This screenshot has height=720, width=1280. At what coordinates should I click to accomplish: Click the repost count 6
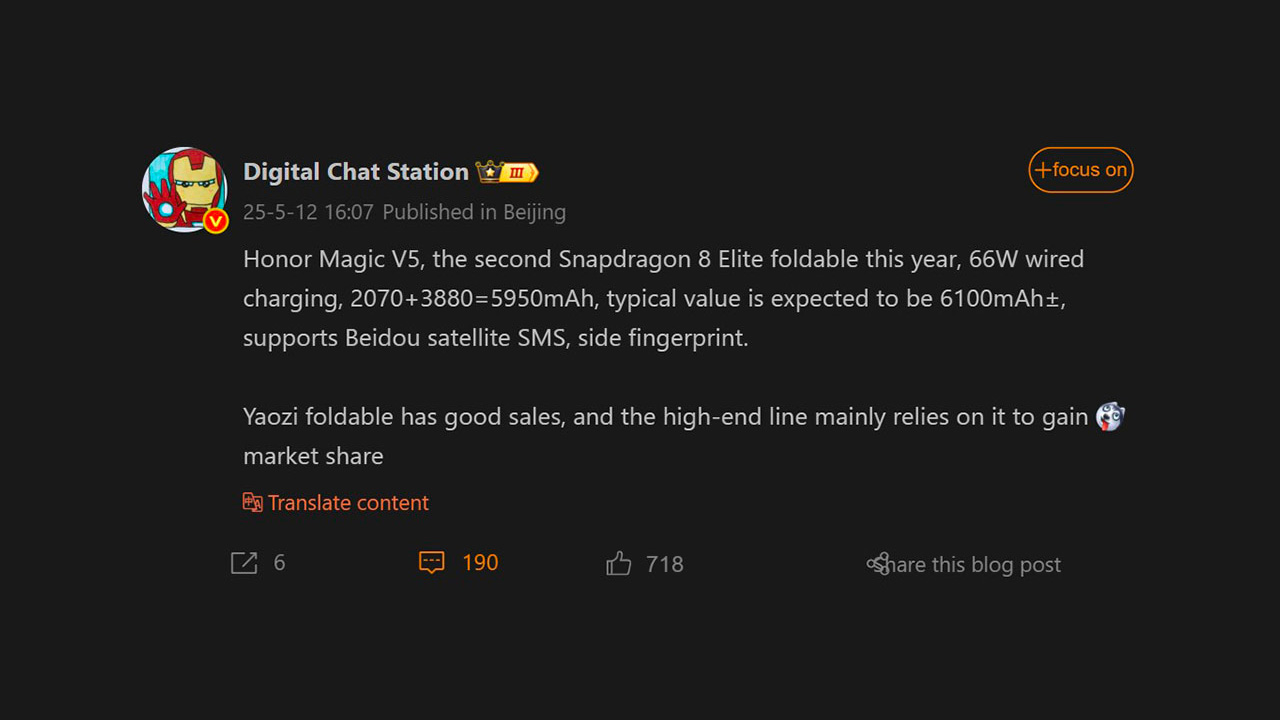click(x=280, y=563)
